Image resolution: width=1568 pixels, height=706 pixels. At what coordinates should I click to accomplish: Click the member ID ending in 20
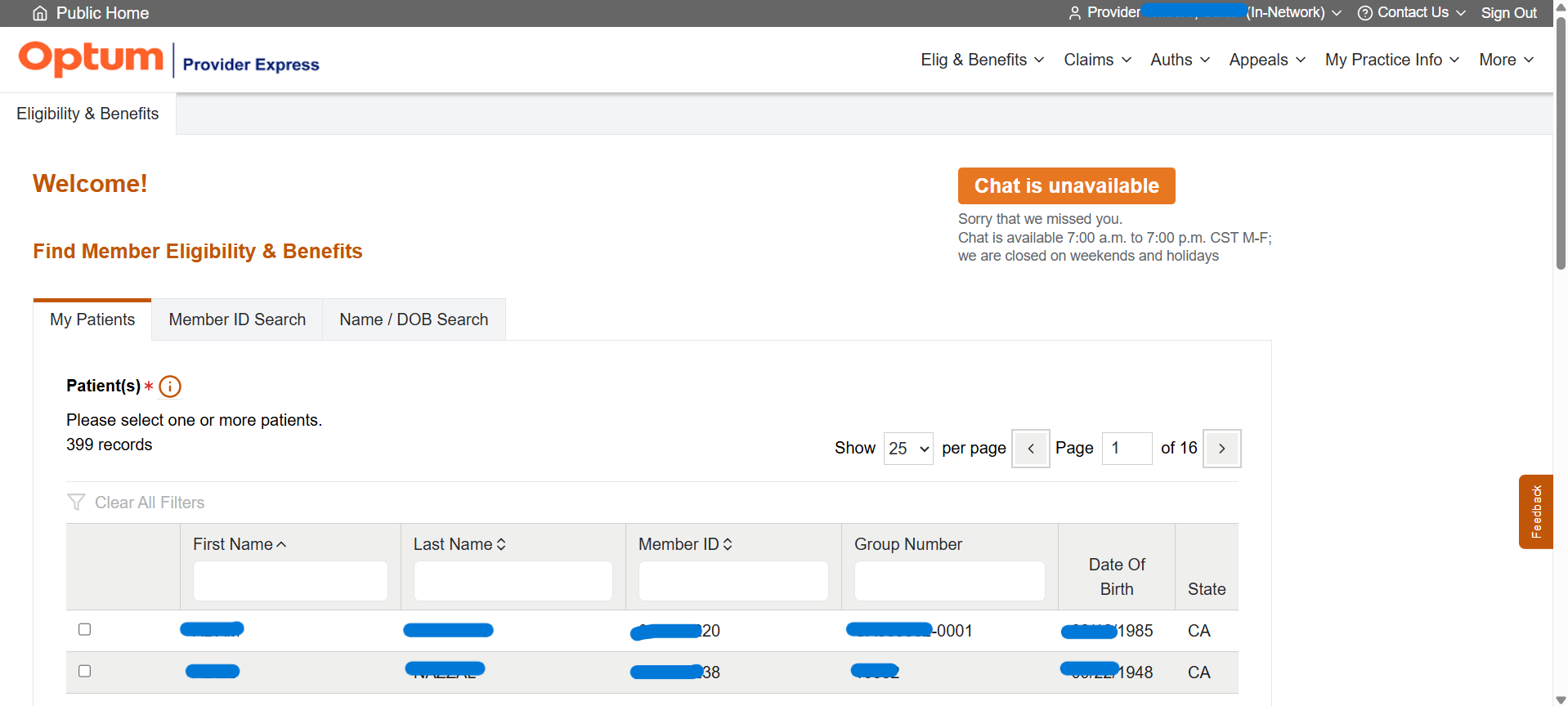pyautogui.click(x=675, y=631)
